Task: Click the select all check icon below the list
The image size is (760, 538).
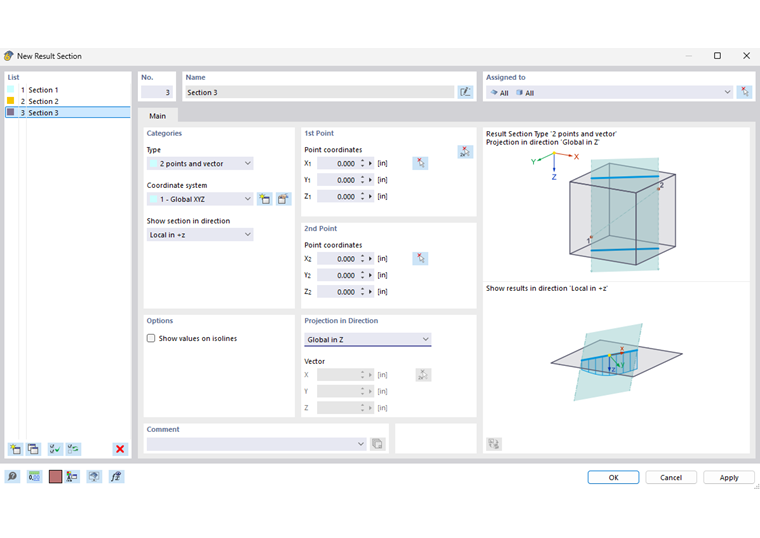Action: coord(55,449)
